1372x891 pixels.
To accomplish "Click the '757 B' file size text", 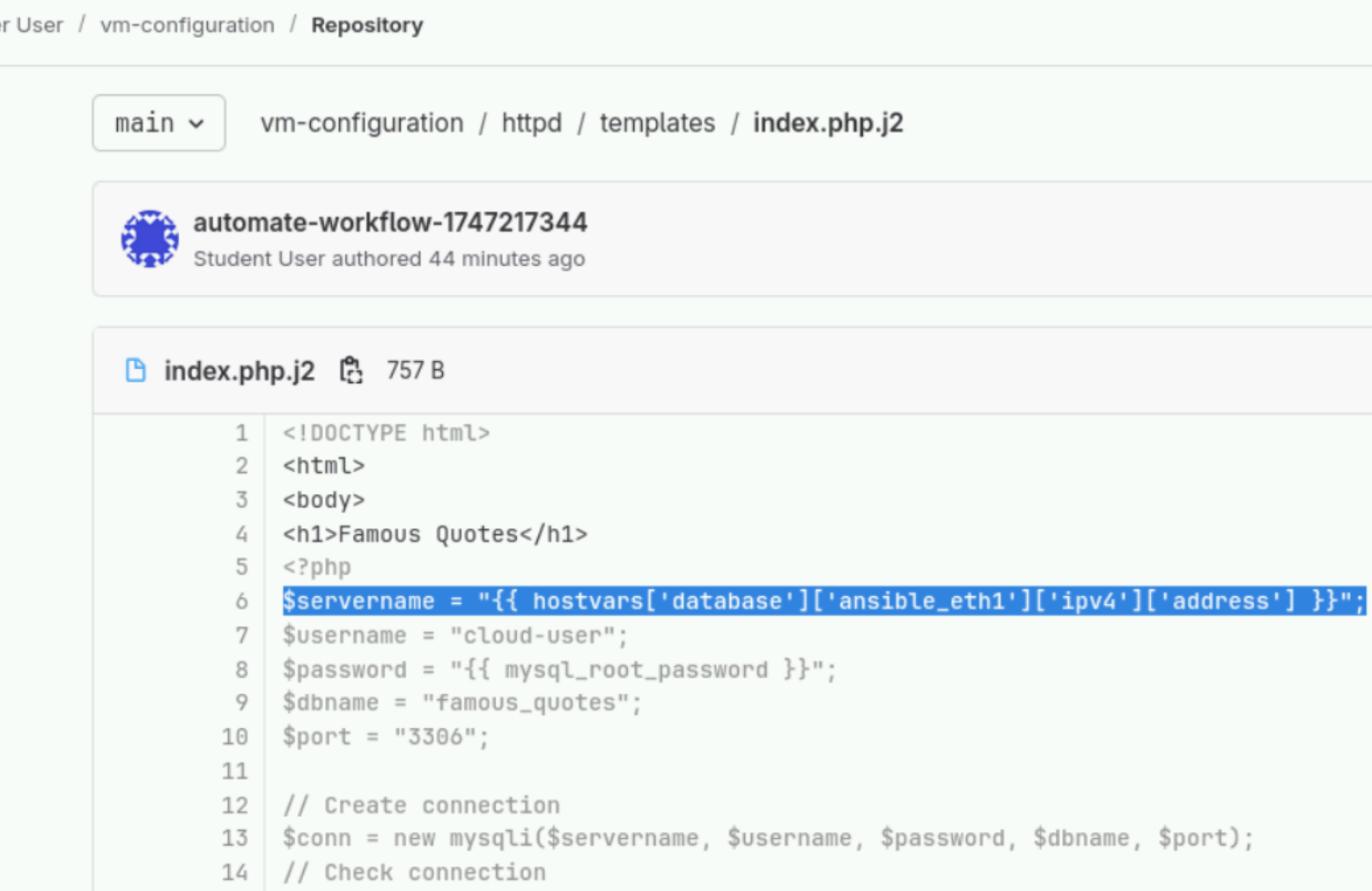I will point(415,371).
